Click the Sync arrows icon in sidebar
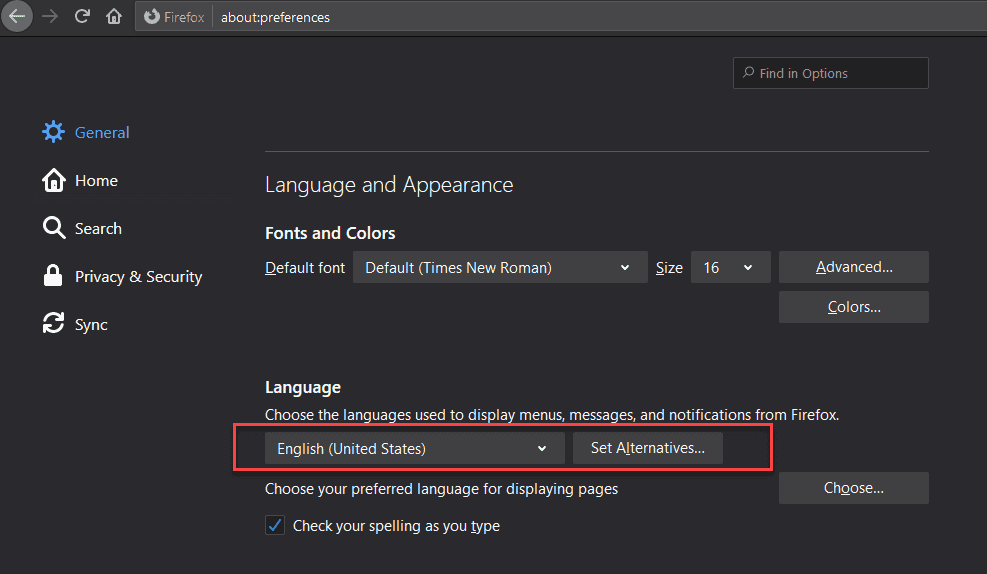The height and width of the screenshot is (574, 987). point(53,324)
